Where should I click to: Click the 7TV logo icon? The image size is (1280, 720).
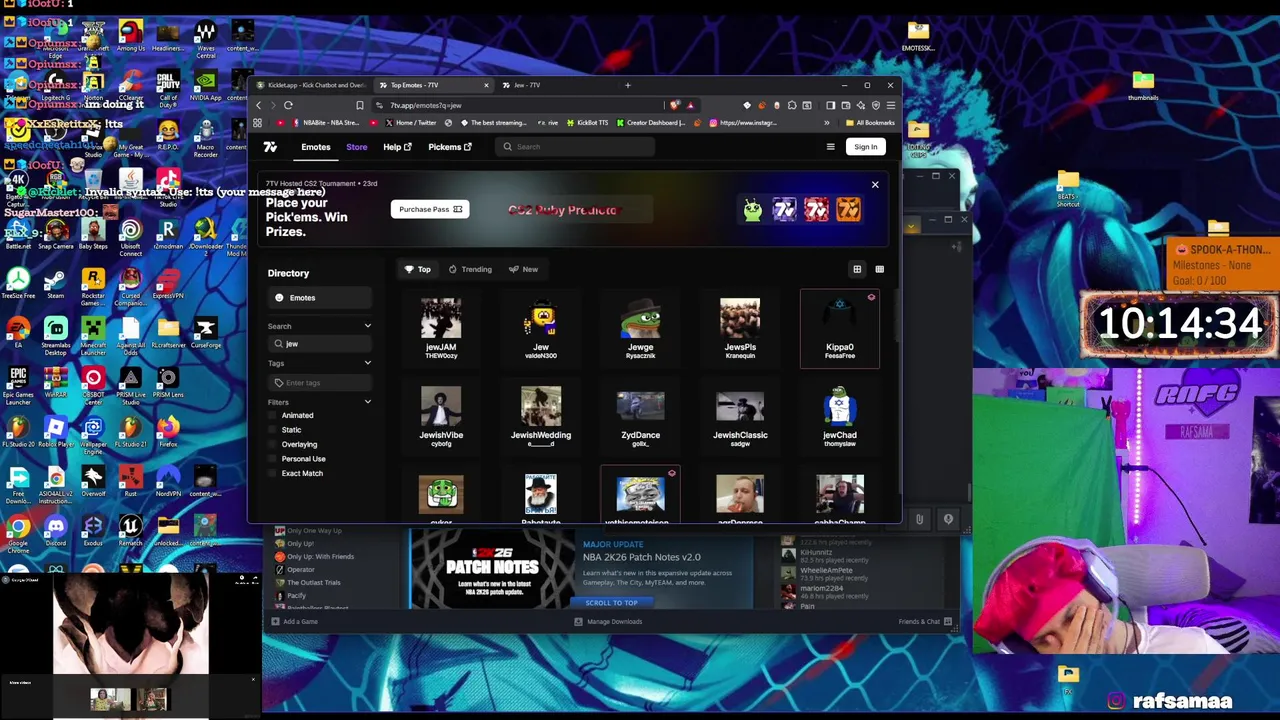coord(270,147)
